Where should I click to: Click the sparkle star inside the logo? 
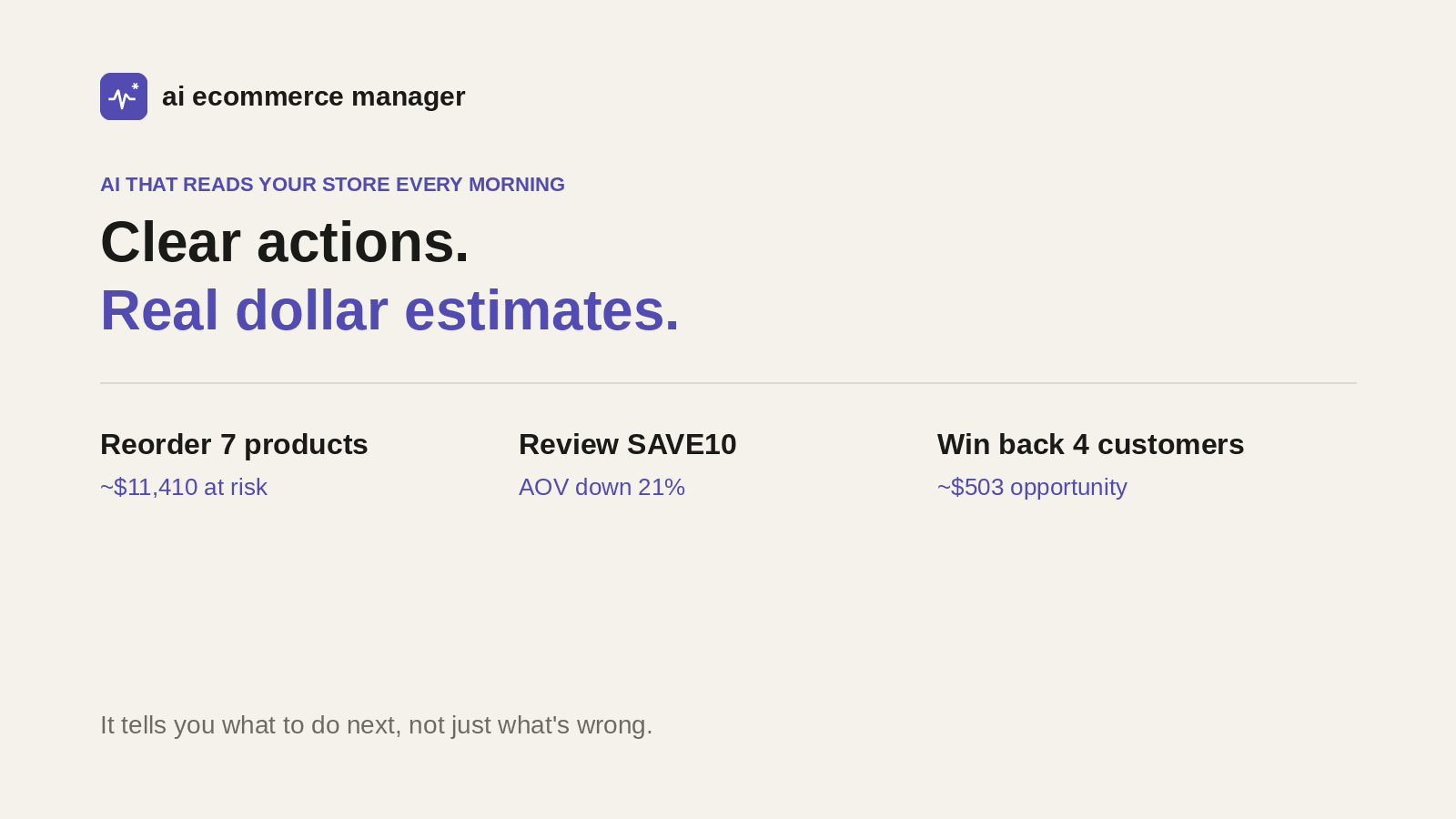pyautogui.click(x=136, y=86)
